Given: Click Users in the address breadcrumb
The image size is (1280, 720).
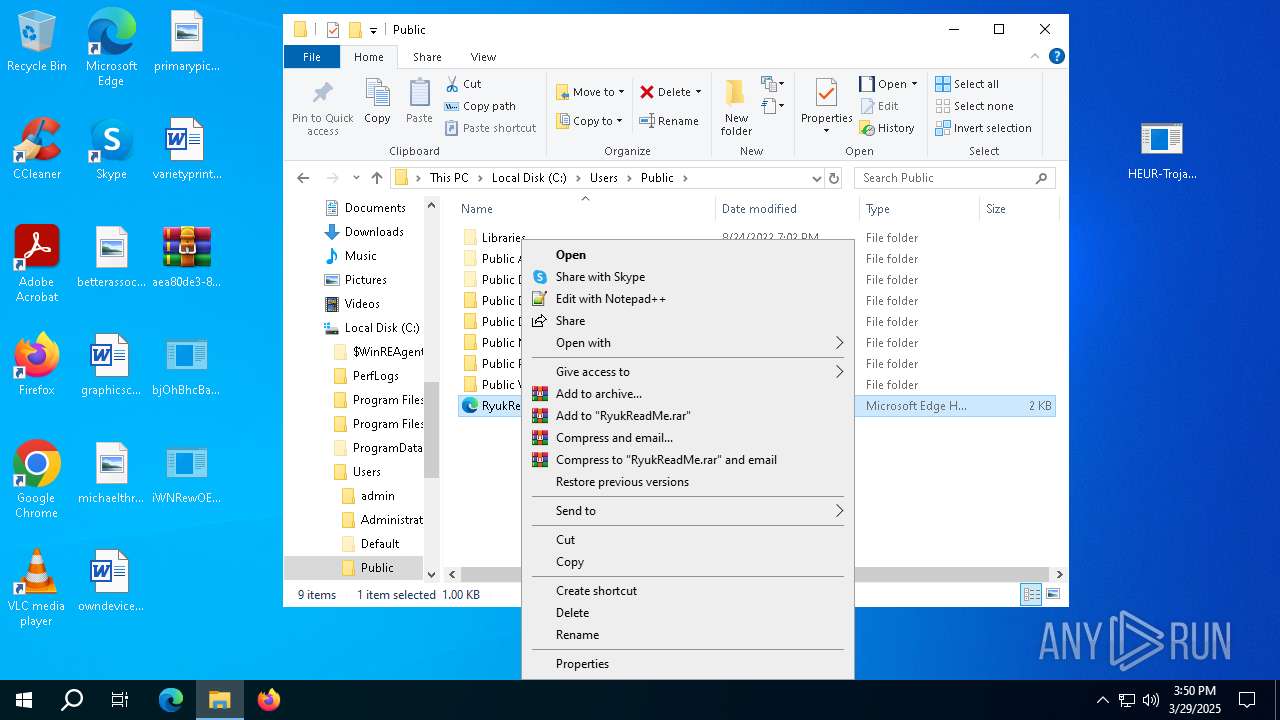Looking at the screenshot, I should 603,178.
